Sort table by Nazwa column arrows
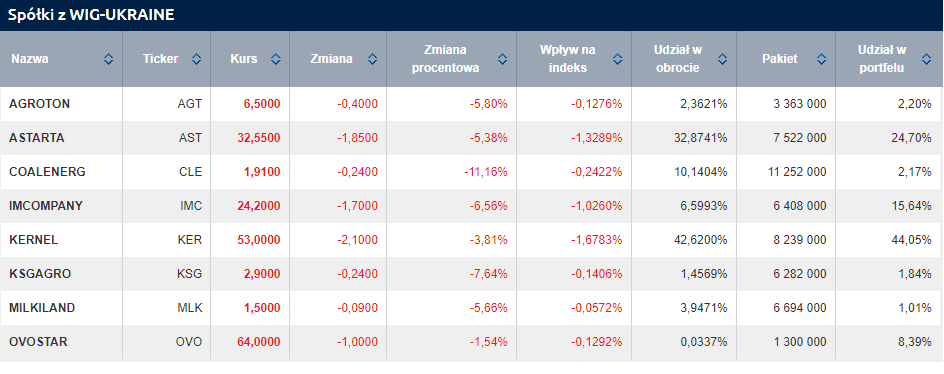The width and height of the screenshot is (944, 374). pos(108,59)
